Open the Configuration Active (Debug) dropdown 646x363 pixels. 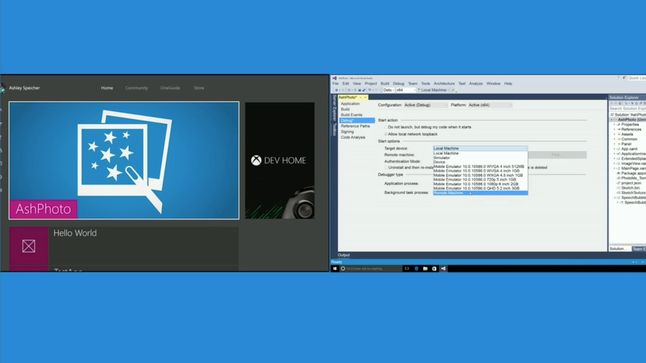point(425,105)
